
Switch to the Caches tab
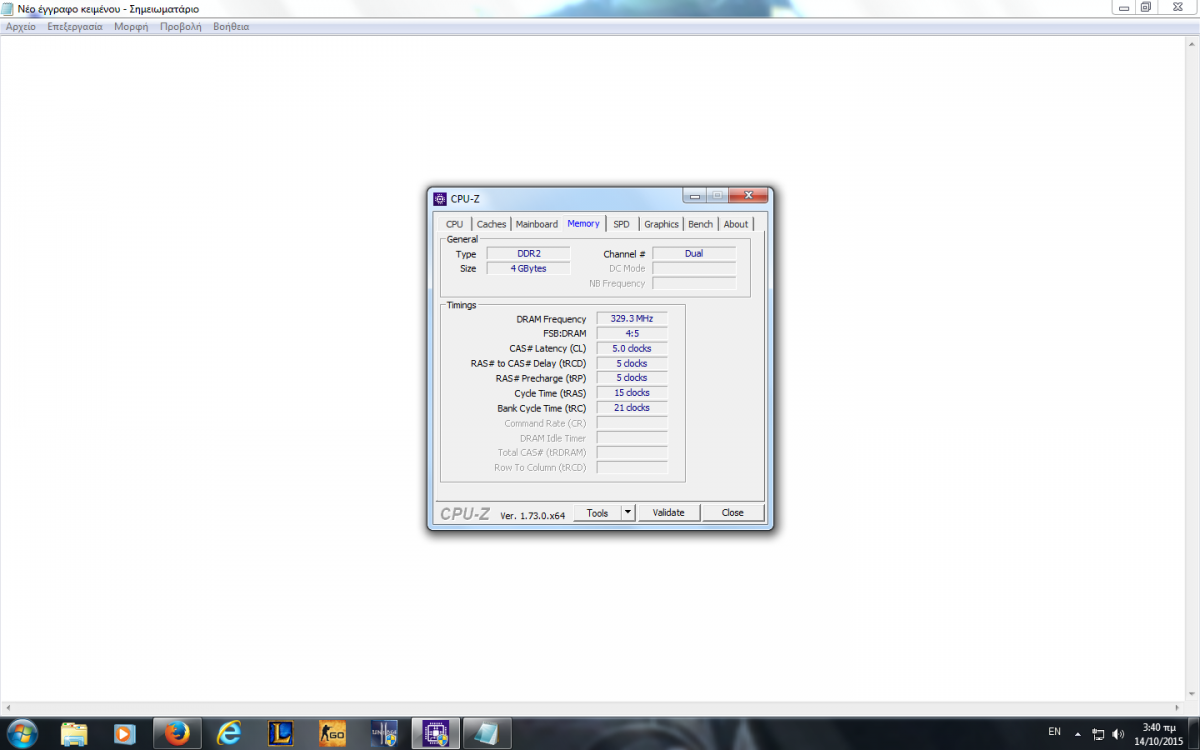(x=491, y=224)
